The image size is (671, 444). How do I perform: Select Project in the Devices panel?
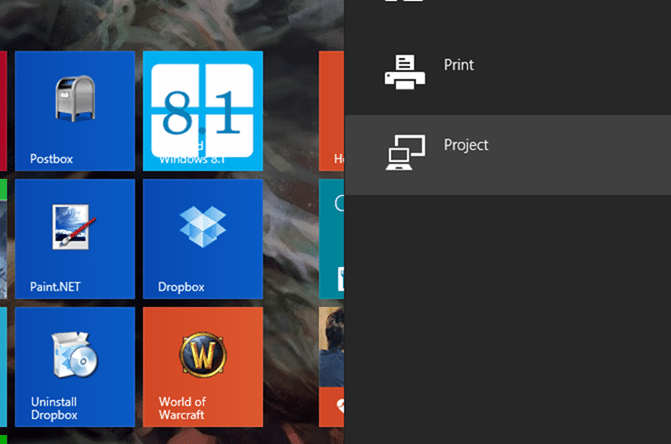click(508, 155)
